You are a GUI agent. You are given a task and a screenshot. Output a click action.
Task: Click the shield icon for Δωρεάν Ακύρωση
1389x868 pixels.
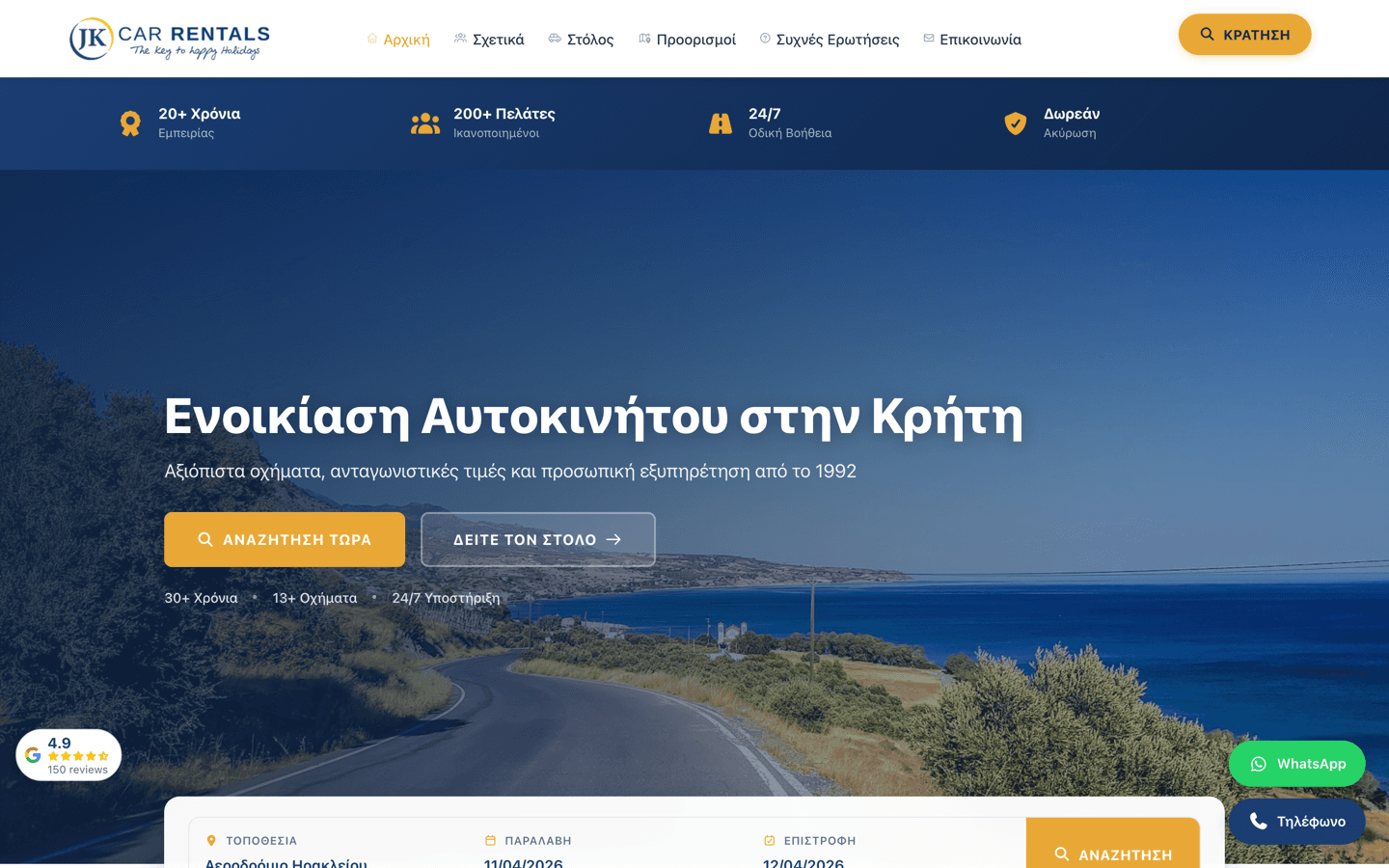click(x=1016, y=122)
